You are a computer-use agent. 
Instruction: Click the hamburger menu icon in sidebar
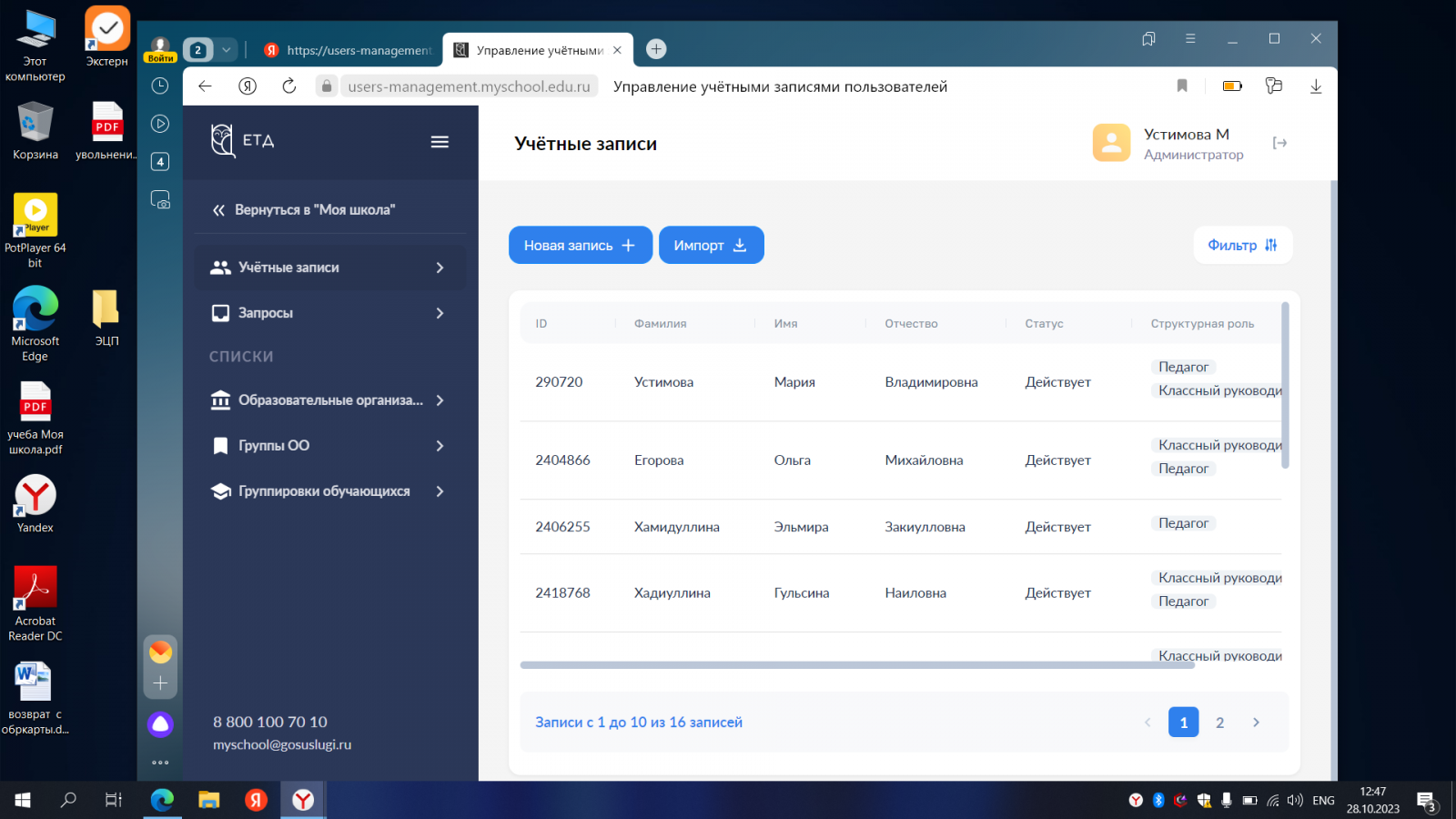(440, 142)
